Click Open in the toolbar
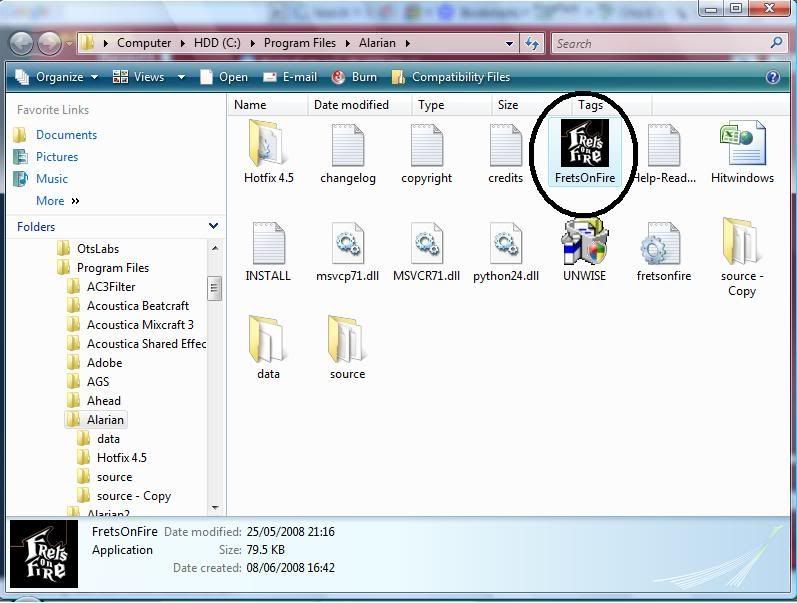 224,77
